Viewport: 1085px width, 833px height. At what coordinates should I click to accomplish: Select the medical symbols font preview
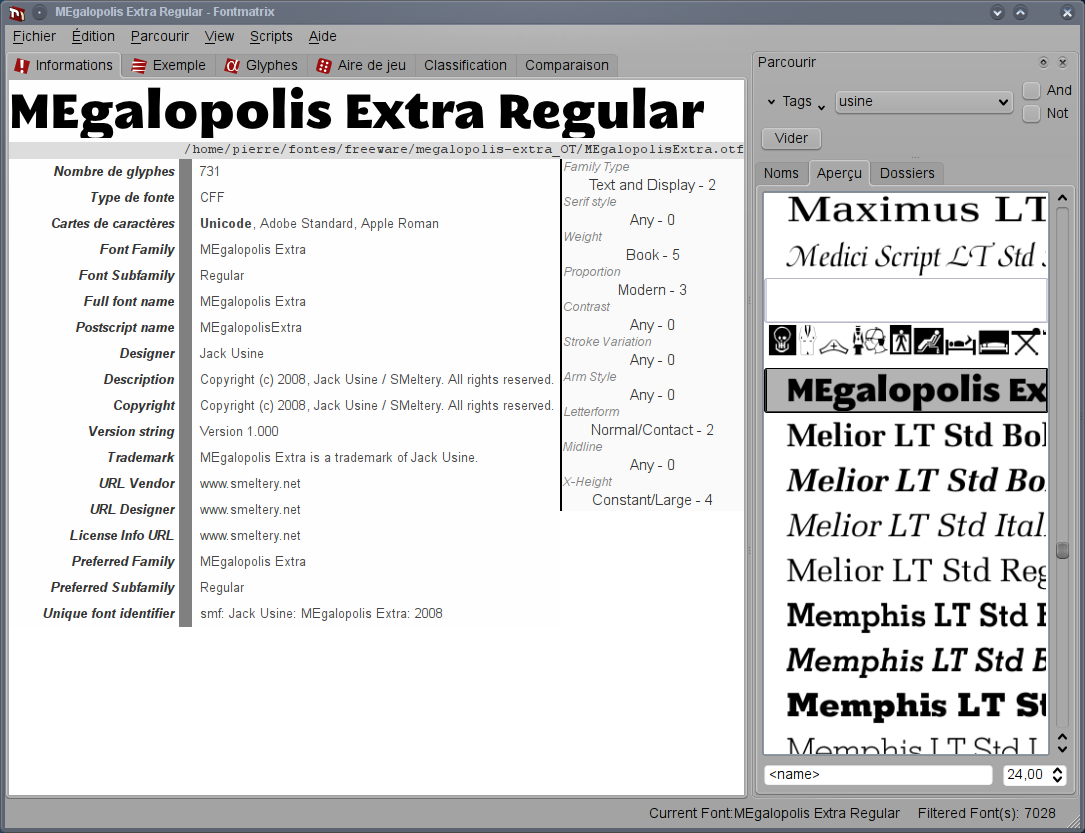click(906, 340)
